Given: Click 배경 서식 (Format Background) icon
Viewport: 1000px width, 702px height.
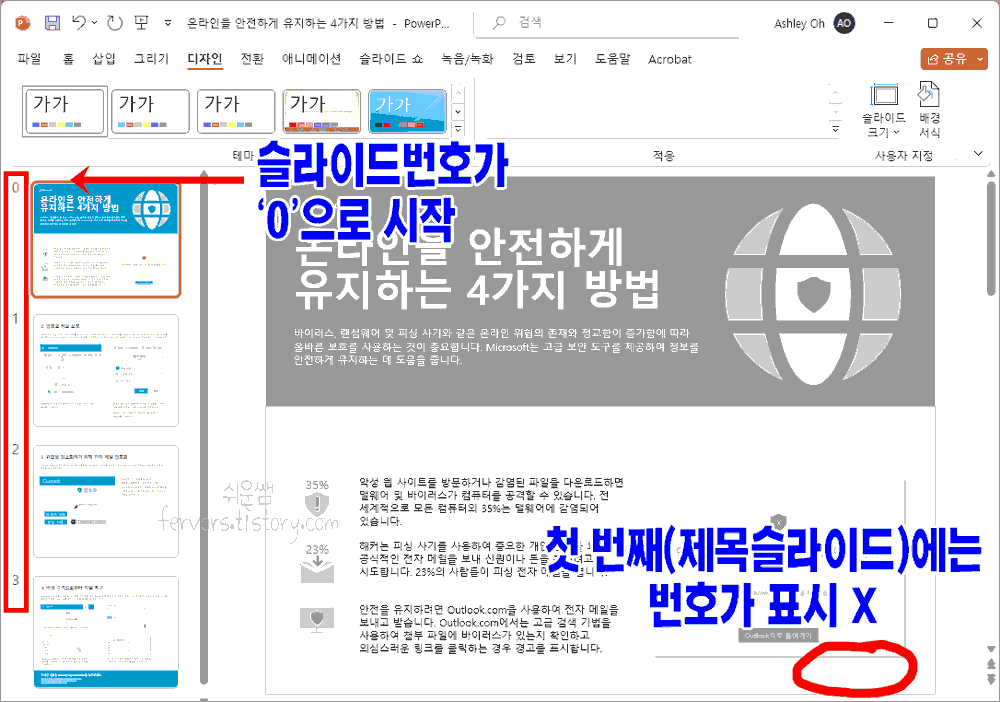Looking at the screenshot, I should [x=929, y=108].
